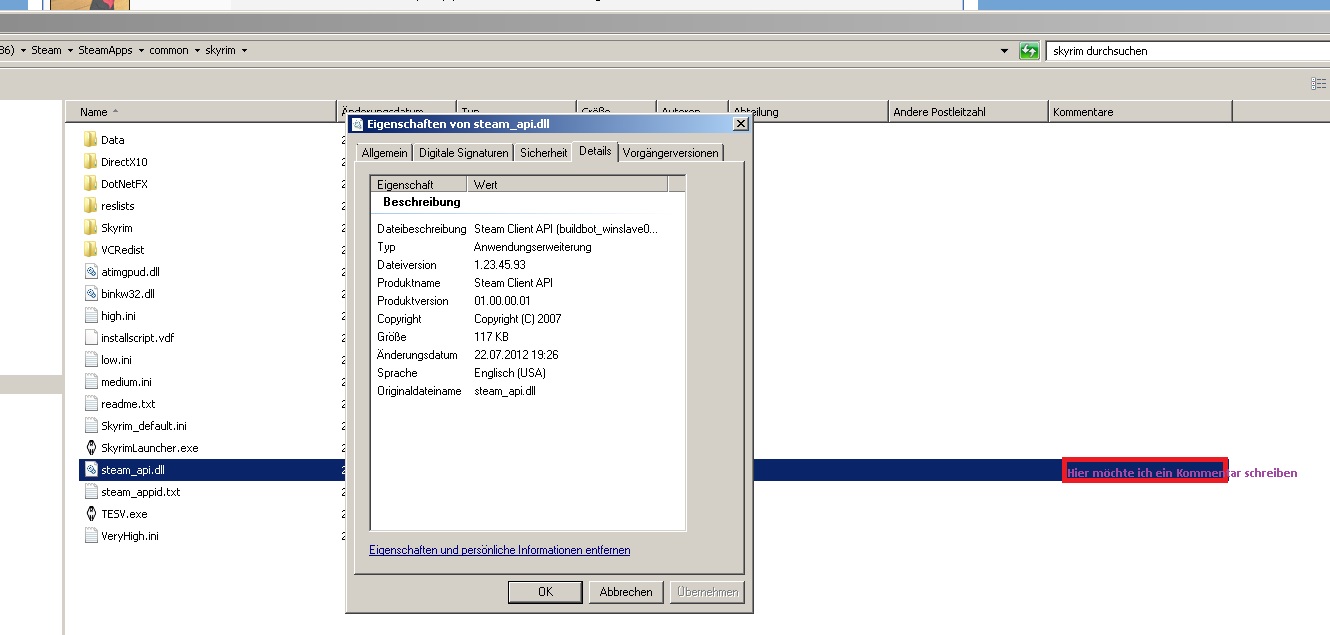Expand the skyrim breadcrumb arrow

click(x=244, y=50)
